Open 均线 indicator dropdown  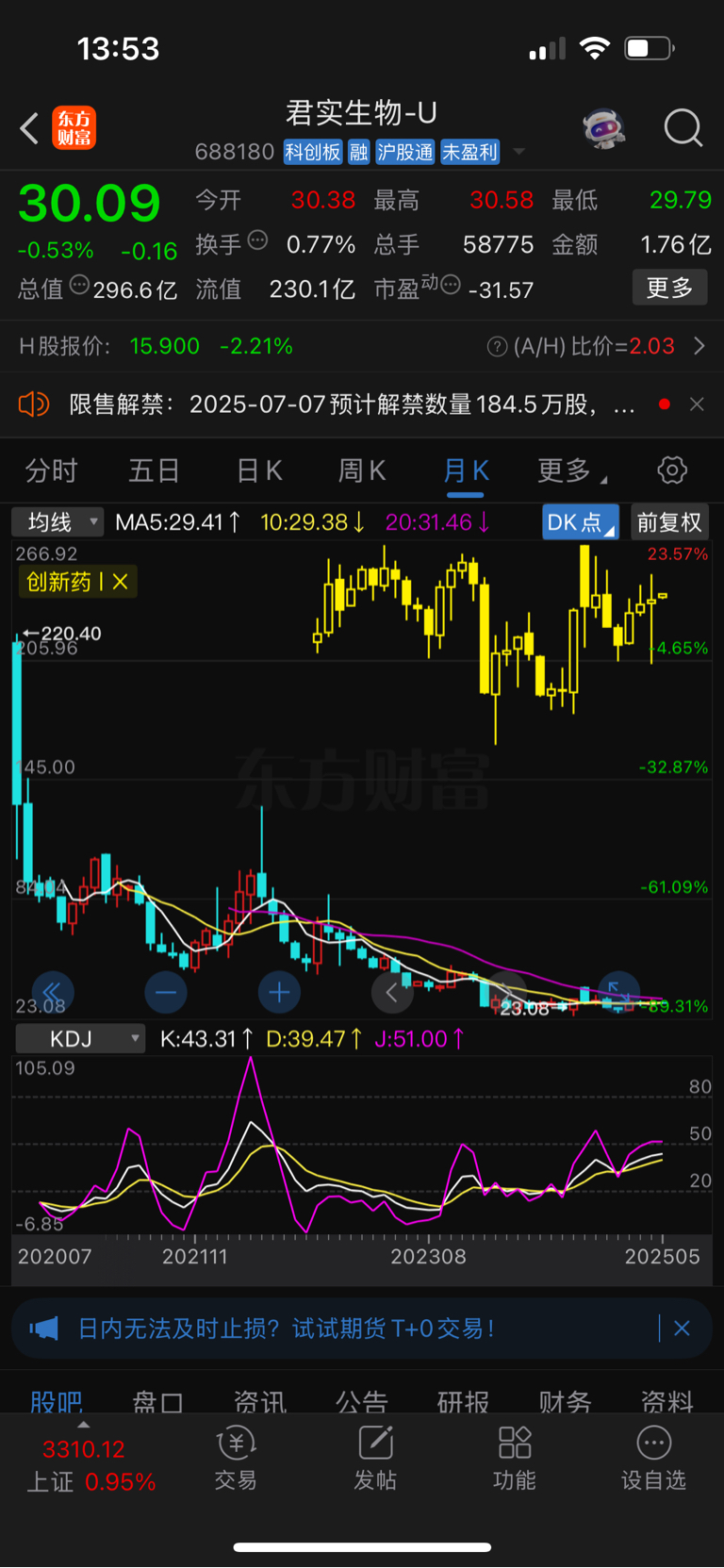58,521
